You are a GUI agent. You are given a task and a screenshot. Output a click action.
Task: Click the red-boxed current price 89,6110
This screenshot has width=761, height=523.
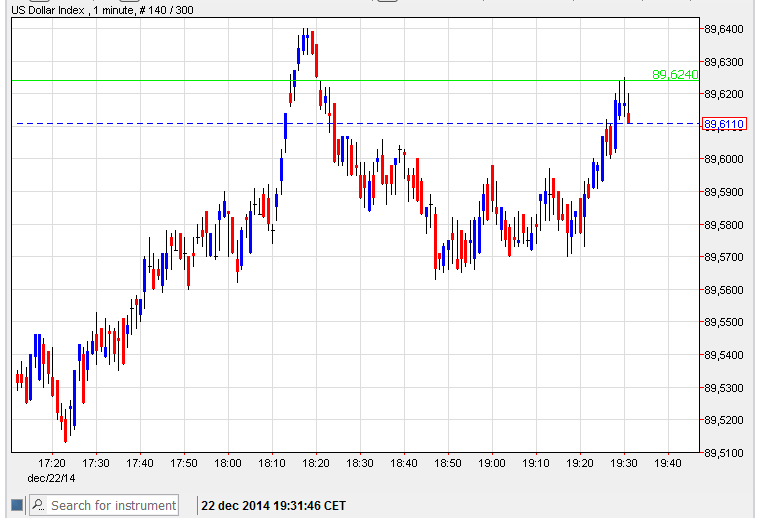(x=724, y=124)
